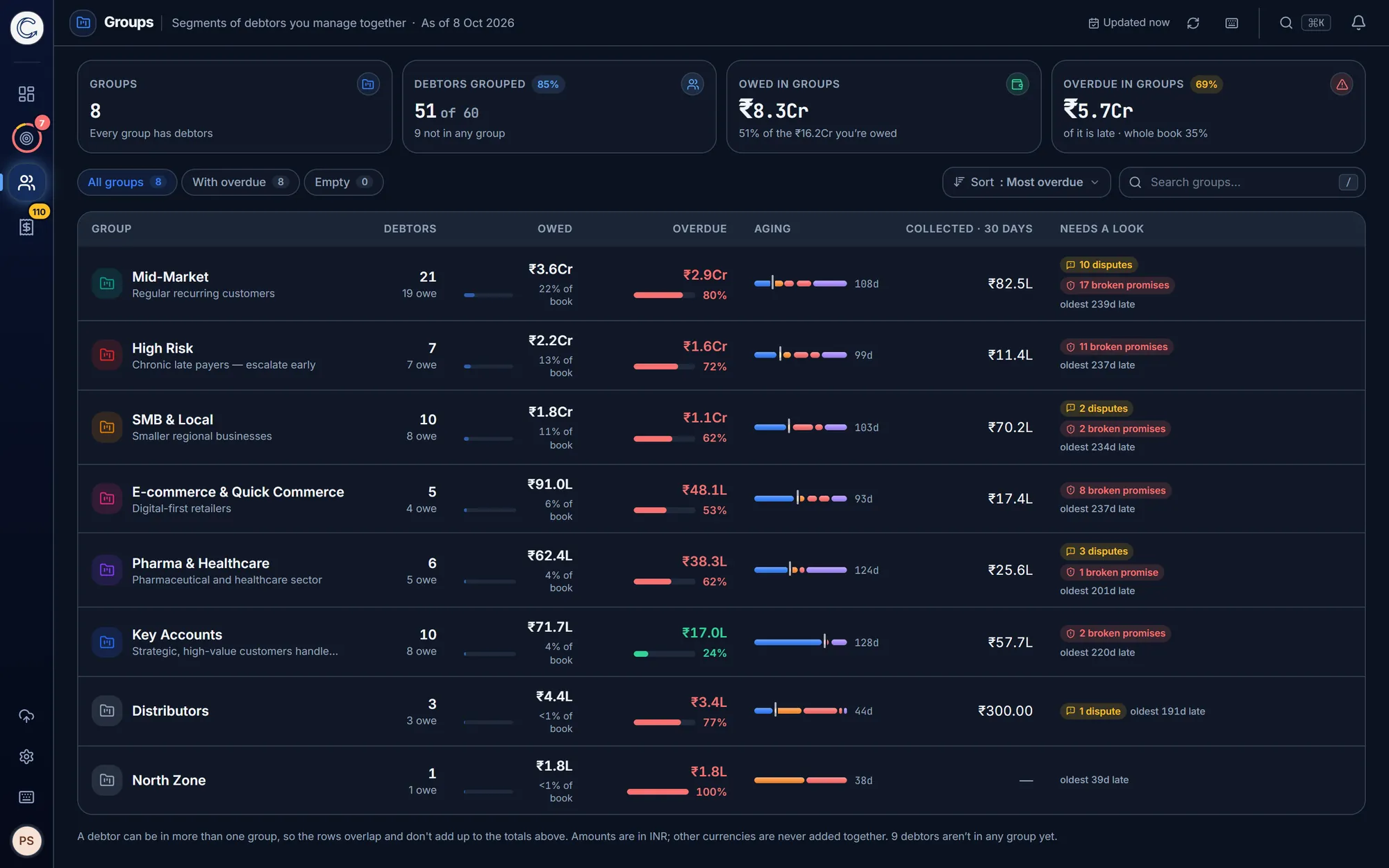Click the ⌘K shortcut button
The image size is (1389, 868).
pyautogui.click(x=1316, y=23)
